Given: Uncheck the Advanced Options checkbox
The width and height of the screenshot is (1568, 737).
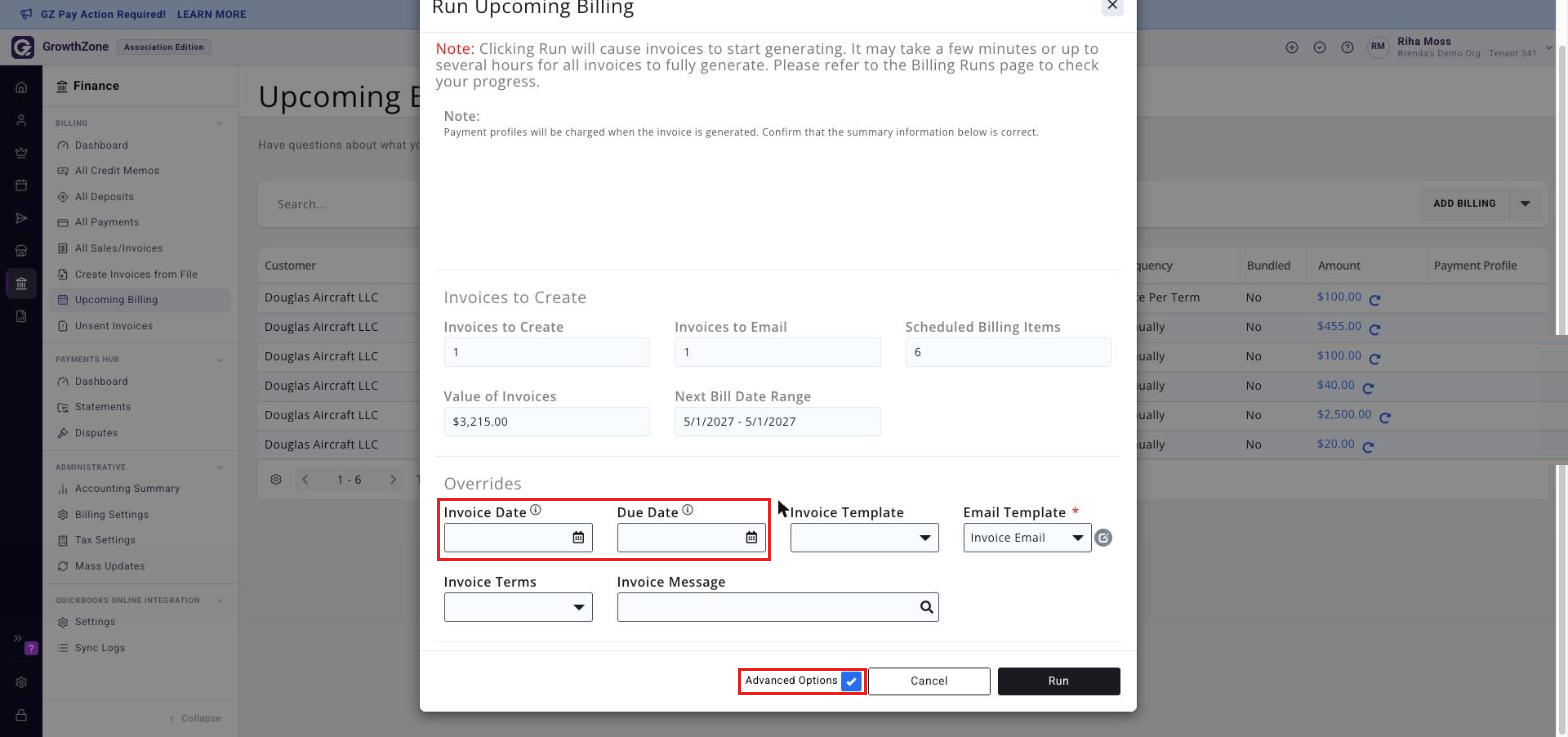Looking at the screenshot, I should [x=851, y=681].
